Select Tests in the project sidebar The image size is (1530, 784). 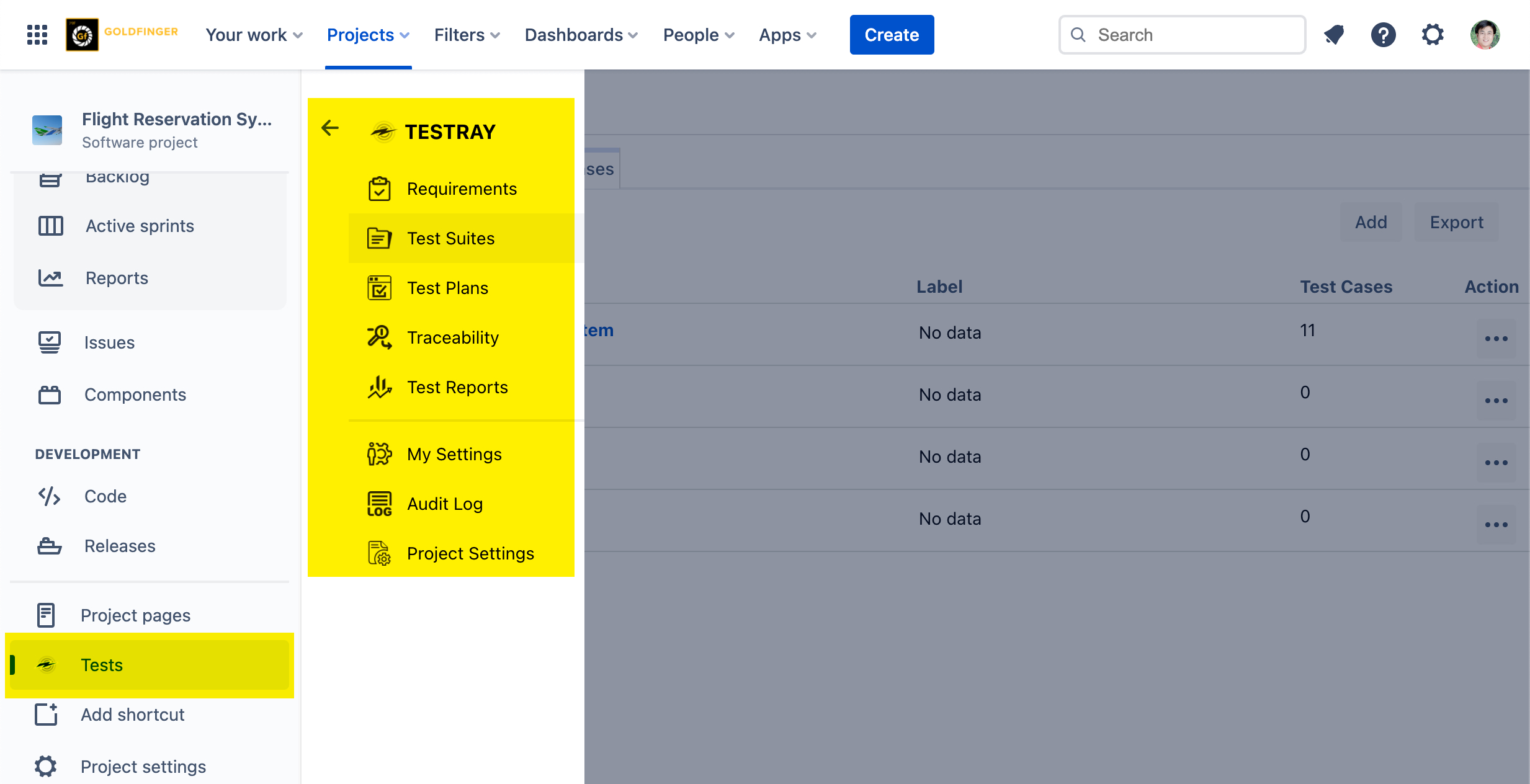tap(102, 665)
